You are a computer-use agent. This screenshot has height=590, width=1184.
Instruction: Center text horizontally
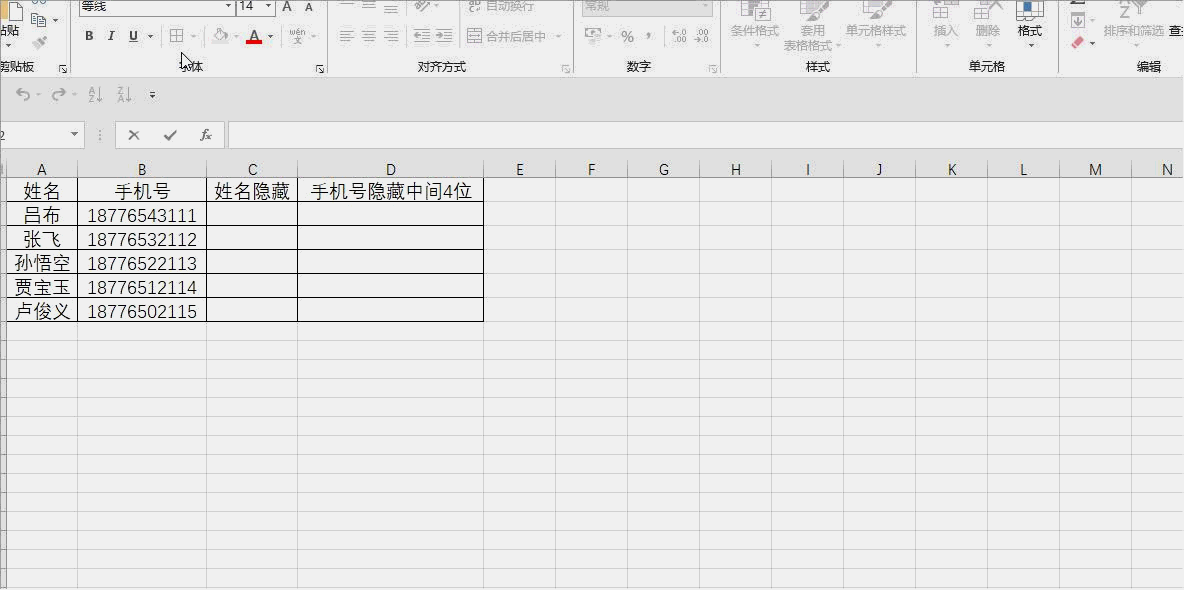coord(368,36)
